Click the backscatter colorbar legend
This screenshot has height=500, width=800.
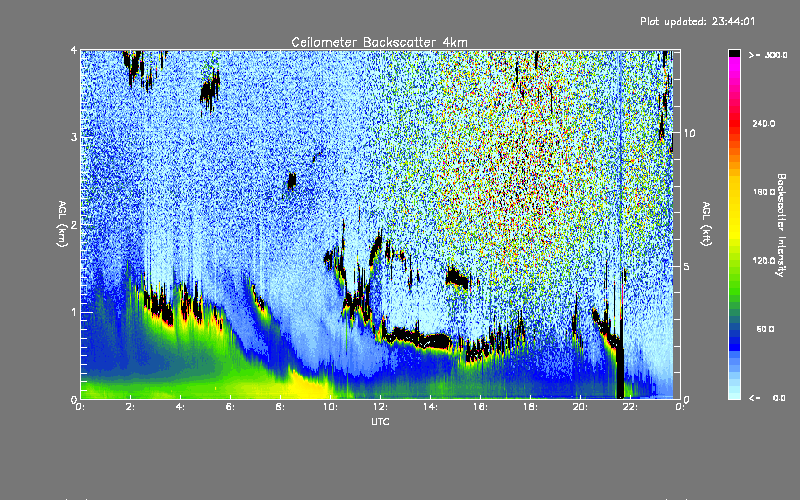pyautogui.click(x=734, y=224)
